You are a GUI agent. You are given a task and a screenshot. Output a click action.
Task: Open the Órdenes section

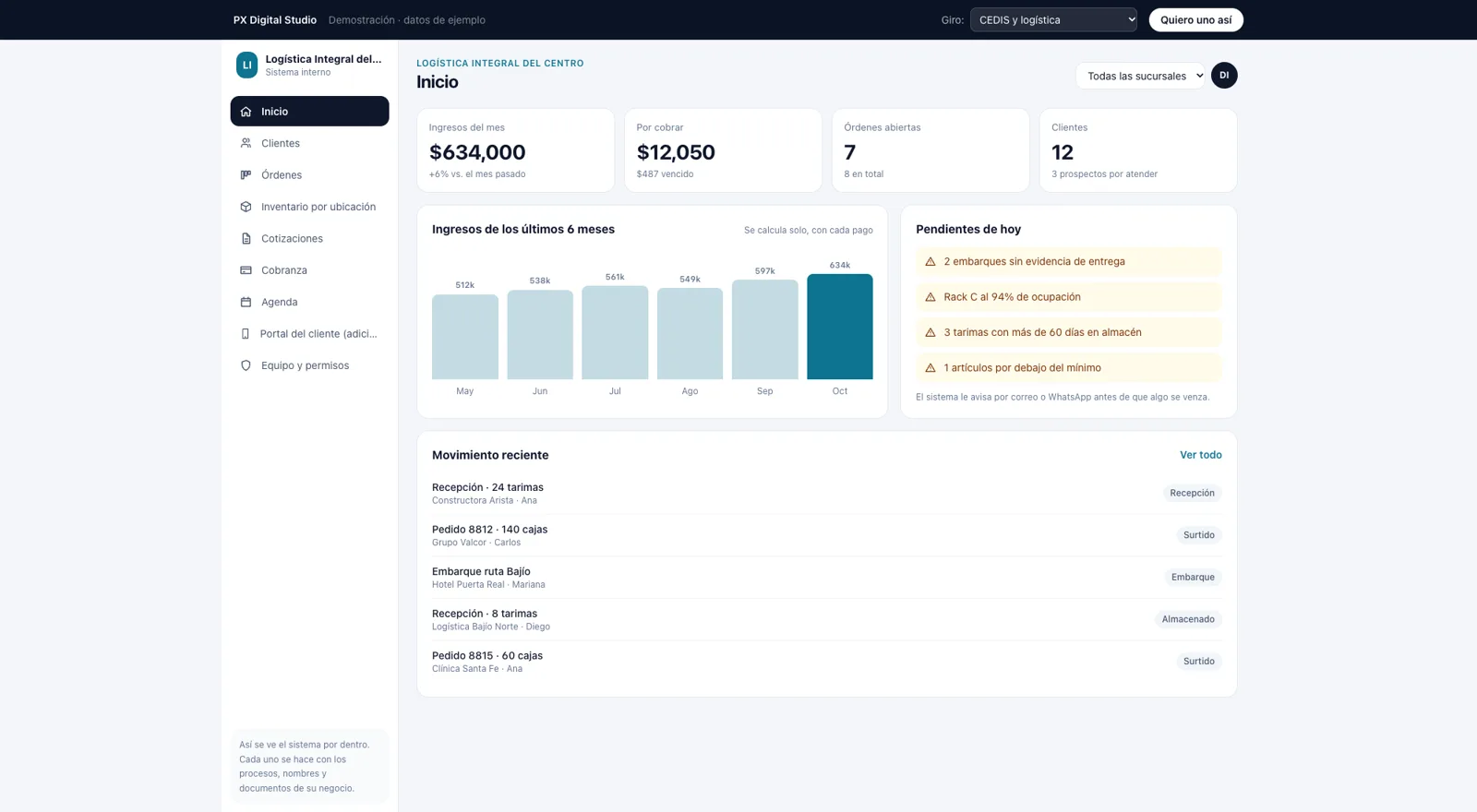click(x=309, y=174)
